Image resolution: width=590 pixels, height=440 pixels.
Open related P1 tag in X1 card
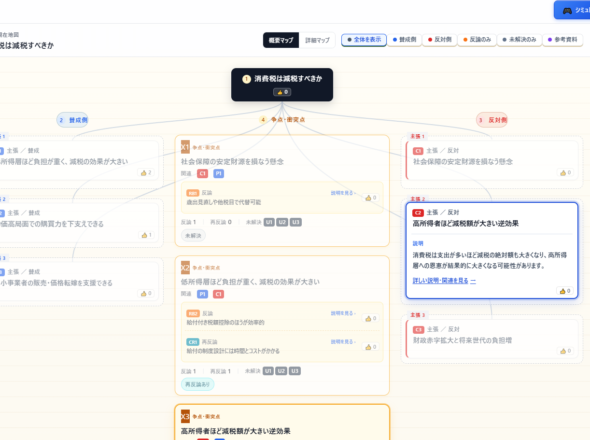(x=219, y=174)
